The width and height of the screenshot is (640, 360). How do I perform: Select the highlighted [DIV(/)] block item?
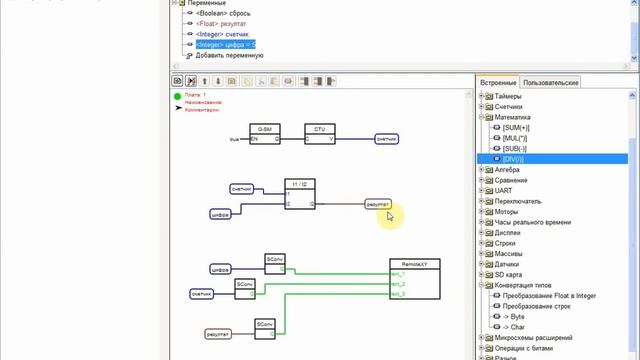coord(553,159)
